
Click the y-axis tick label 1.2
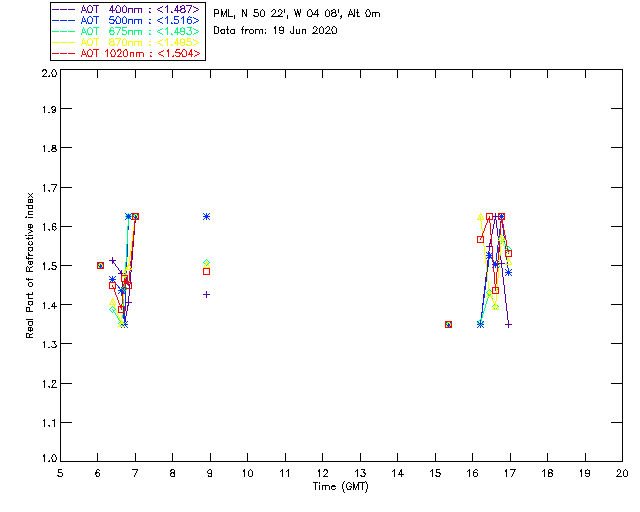(49, 384)
